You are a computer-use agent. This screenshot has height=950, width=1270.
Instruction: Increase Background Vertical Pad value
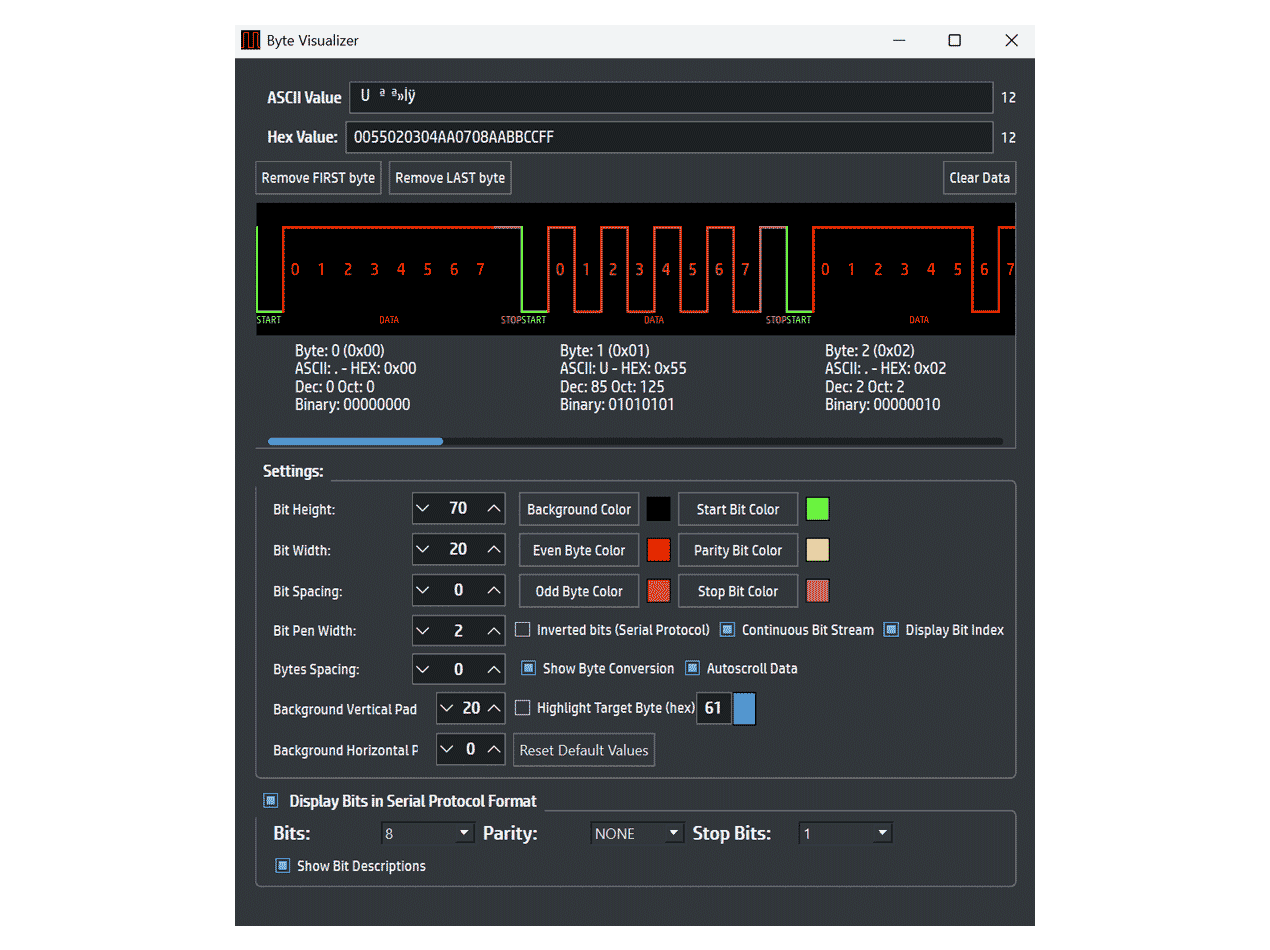(x=493, y=708)
